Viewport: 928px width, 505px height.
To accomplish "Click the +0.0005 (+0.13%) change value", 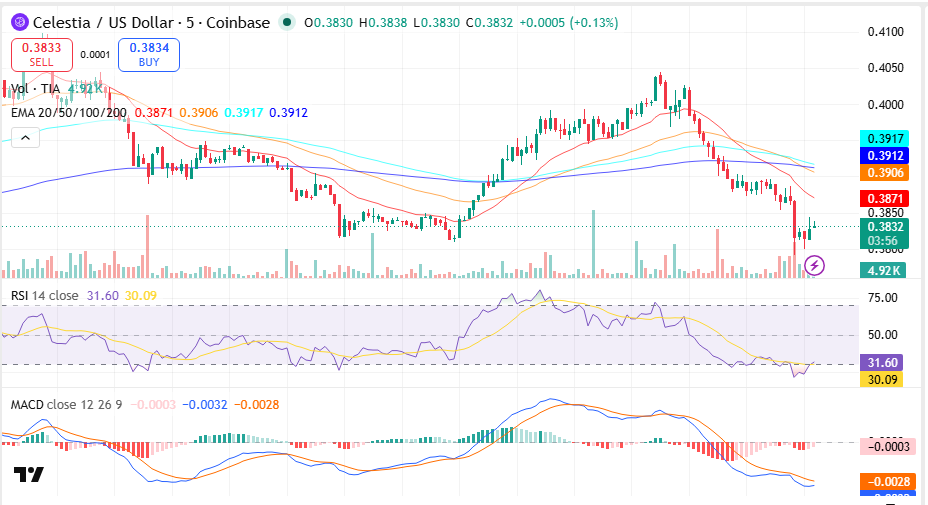I will 569,22.
